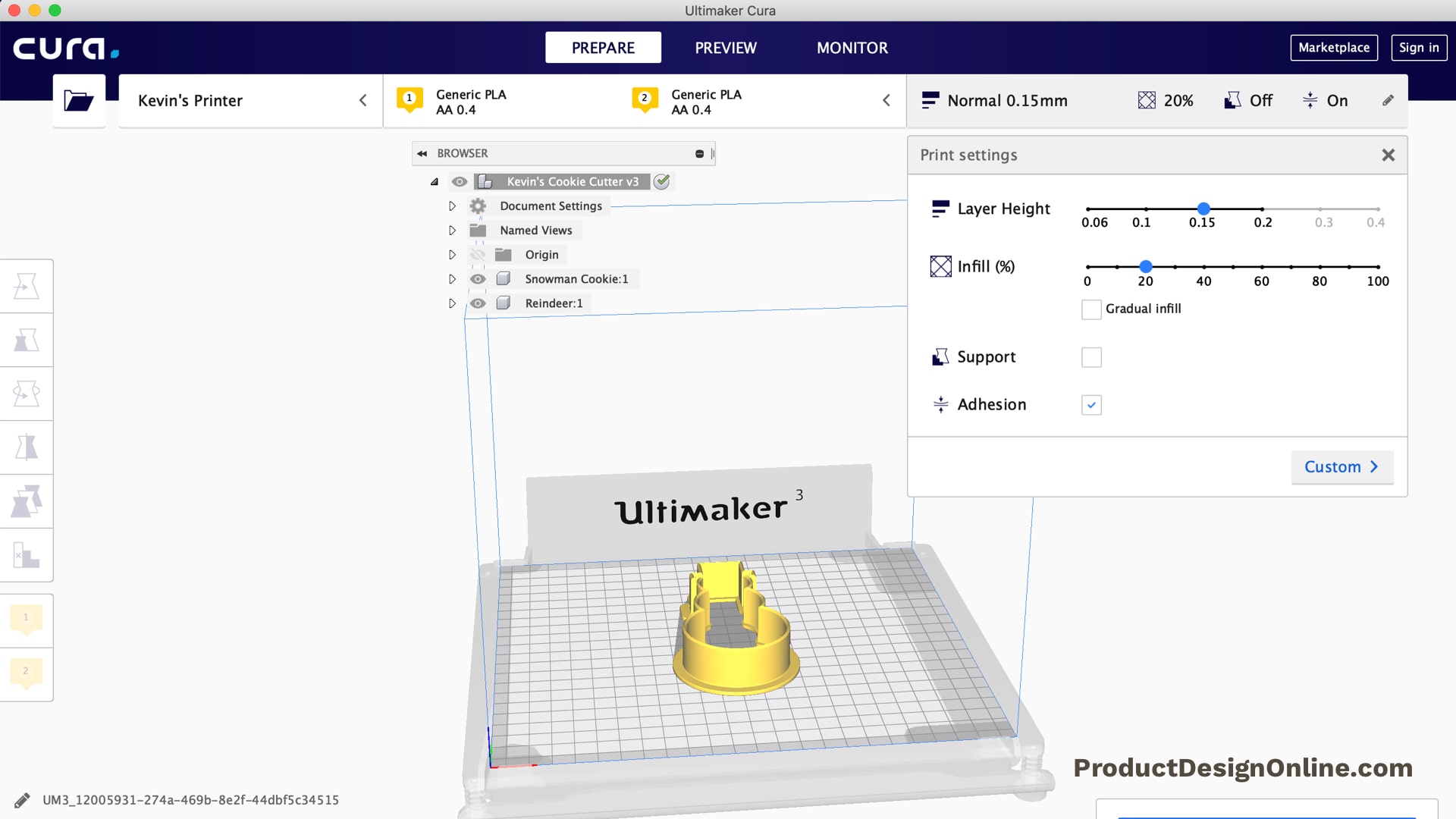Uncheck the Adhesion checkbox
The width and height of the screenshot is (1456, 819).
pyautogui.click(x=1091, y=404)
